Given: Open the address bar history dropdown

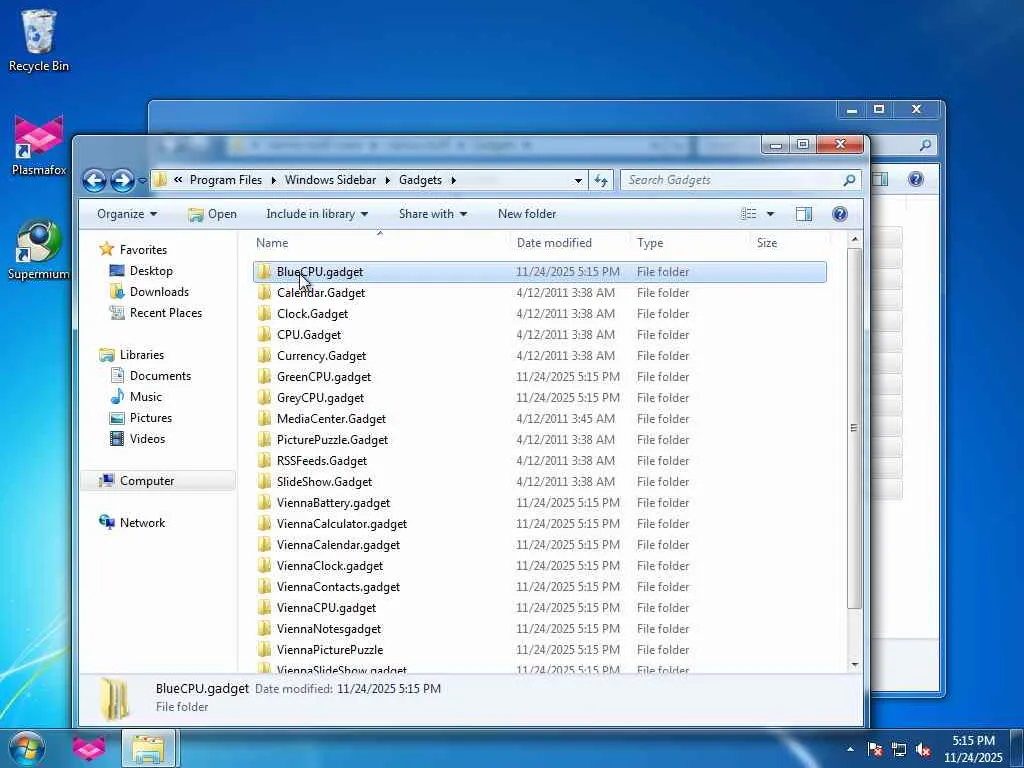Looking at the screenshot, I should 578,180.
